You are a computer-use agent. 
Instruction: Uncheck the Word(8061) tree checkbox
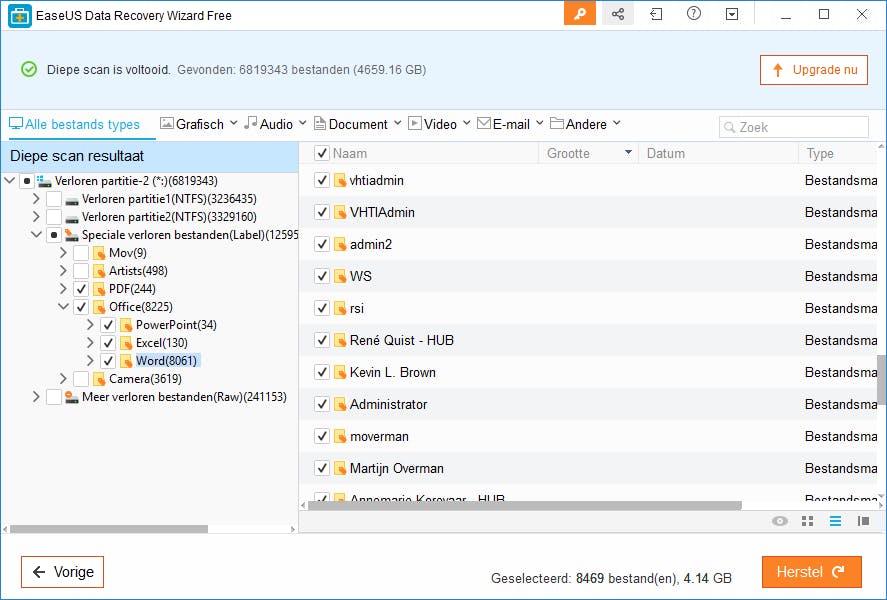click(108, 361)
